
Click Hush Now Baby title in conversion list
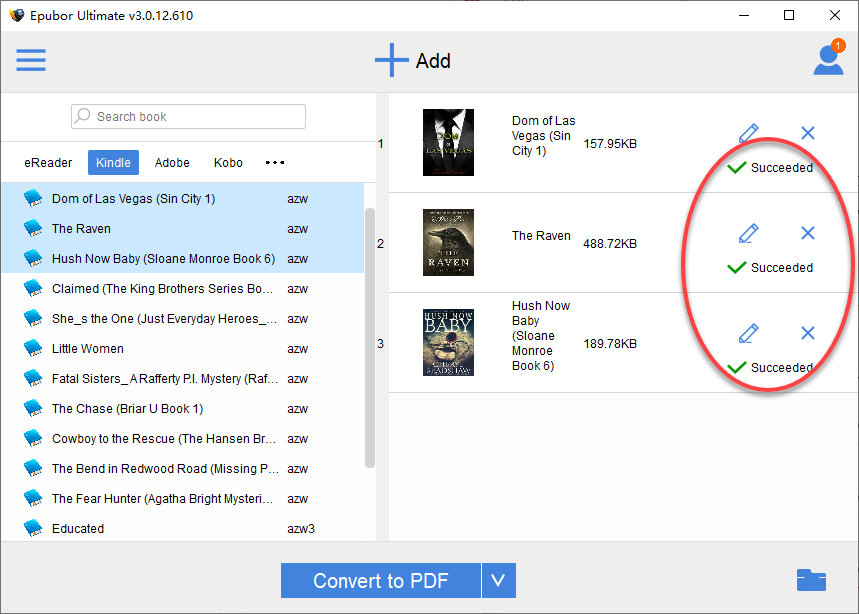click(x=541, y=336)
